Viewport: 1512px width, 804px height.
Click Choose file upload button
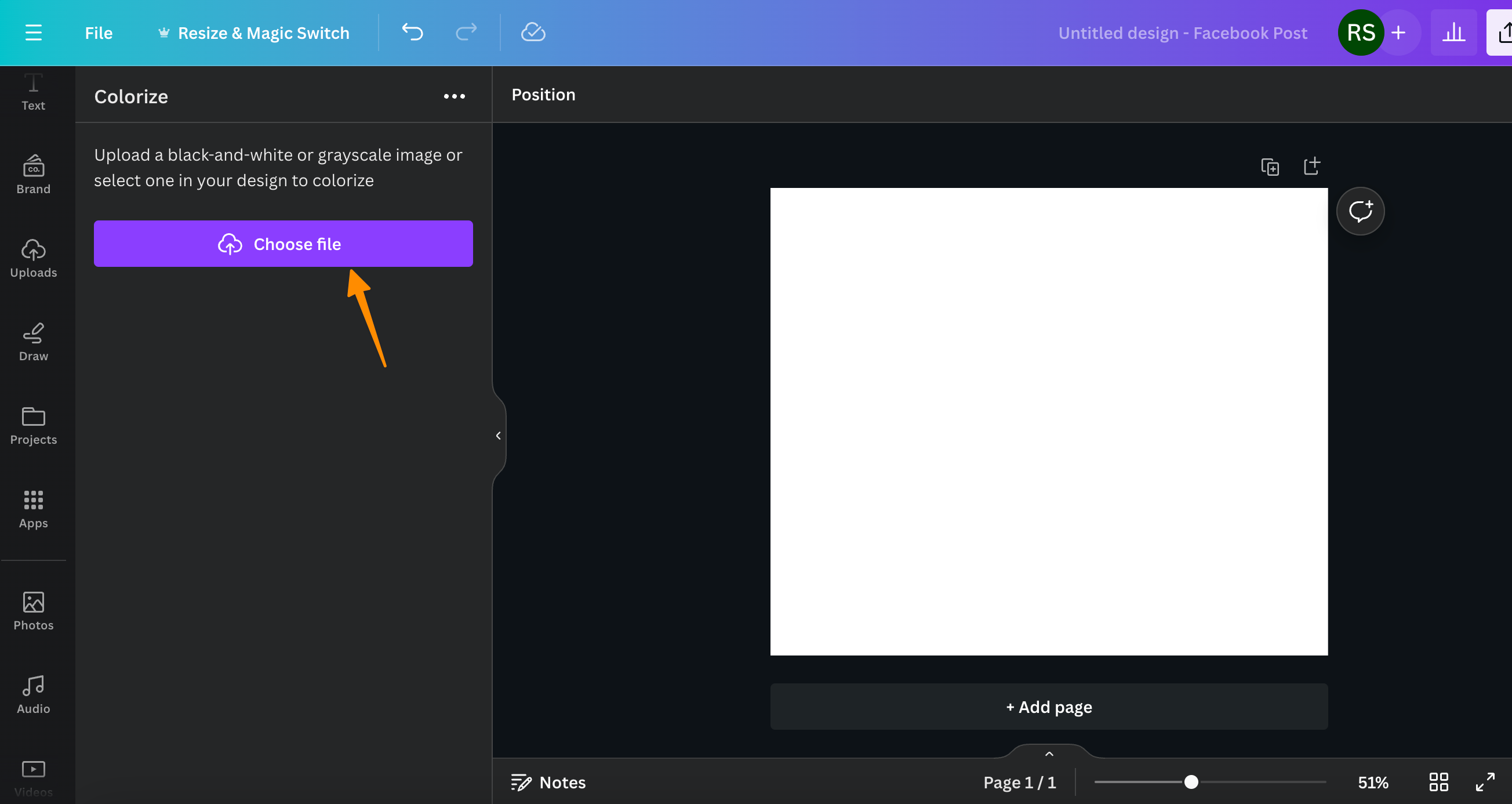click(x=283, y=244)
